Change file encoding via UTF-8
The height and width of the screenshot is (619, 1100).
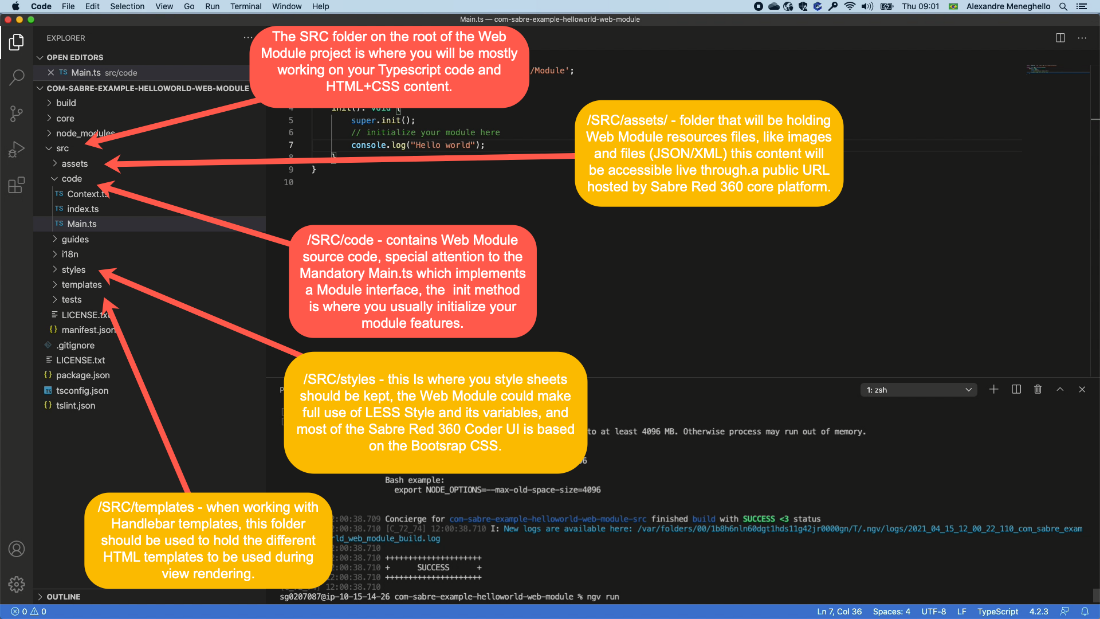934,611
